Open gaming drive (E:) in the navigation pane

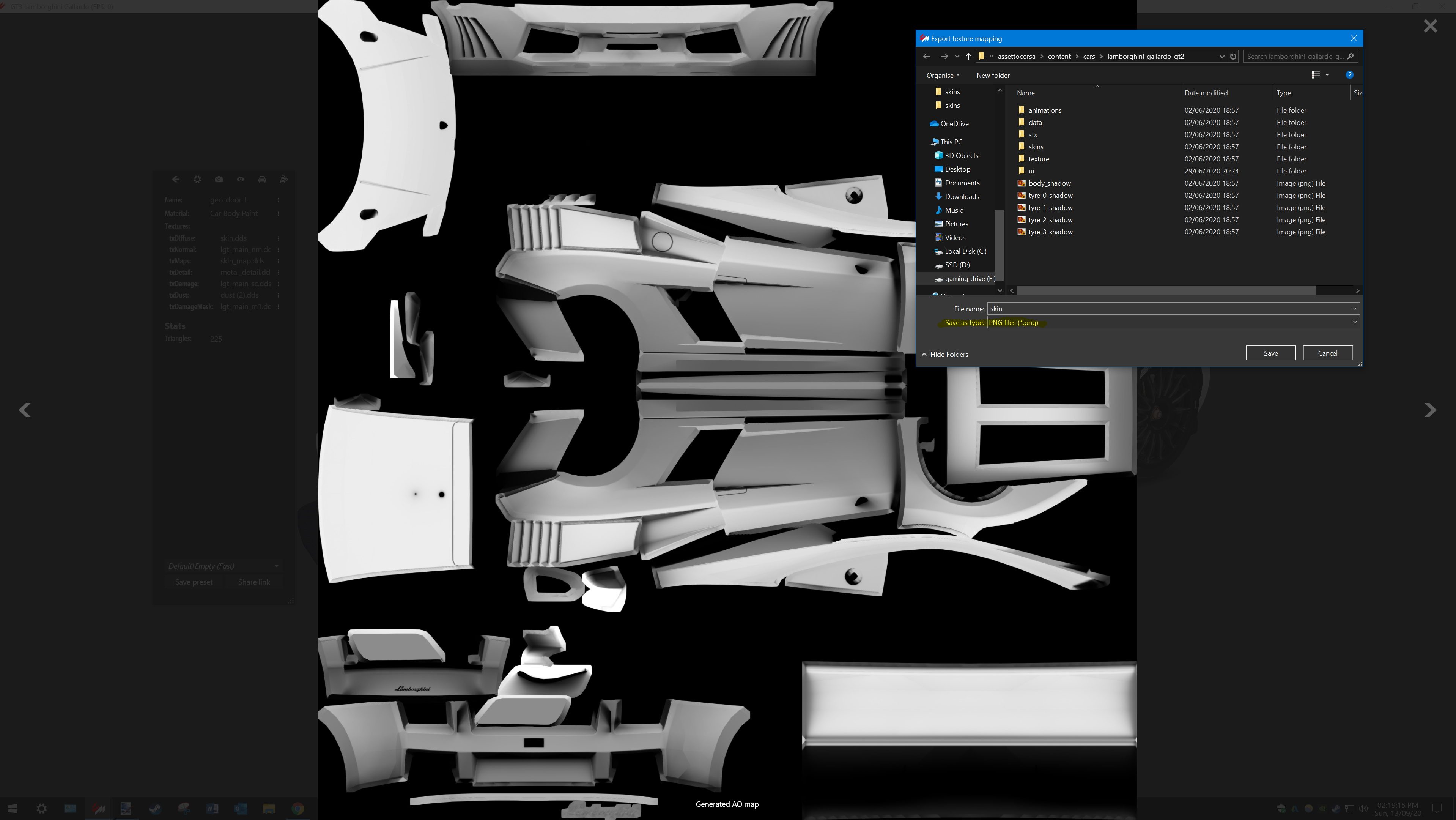(969, 278)
